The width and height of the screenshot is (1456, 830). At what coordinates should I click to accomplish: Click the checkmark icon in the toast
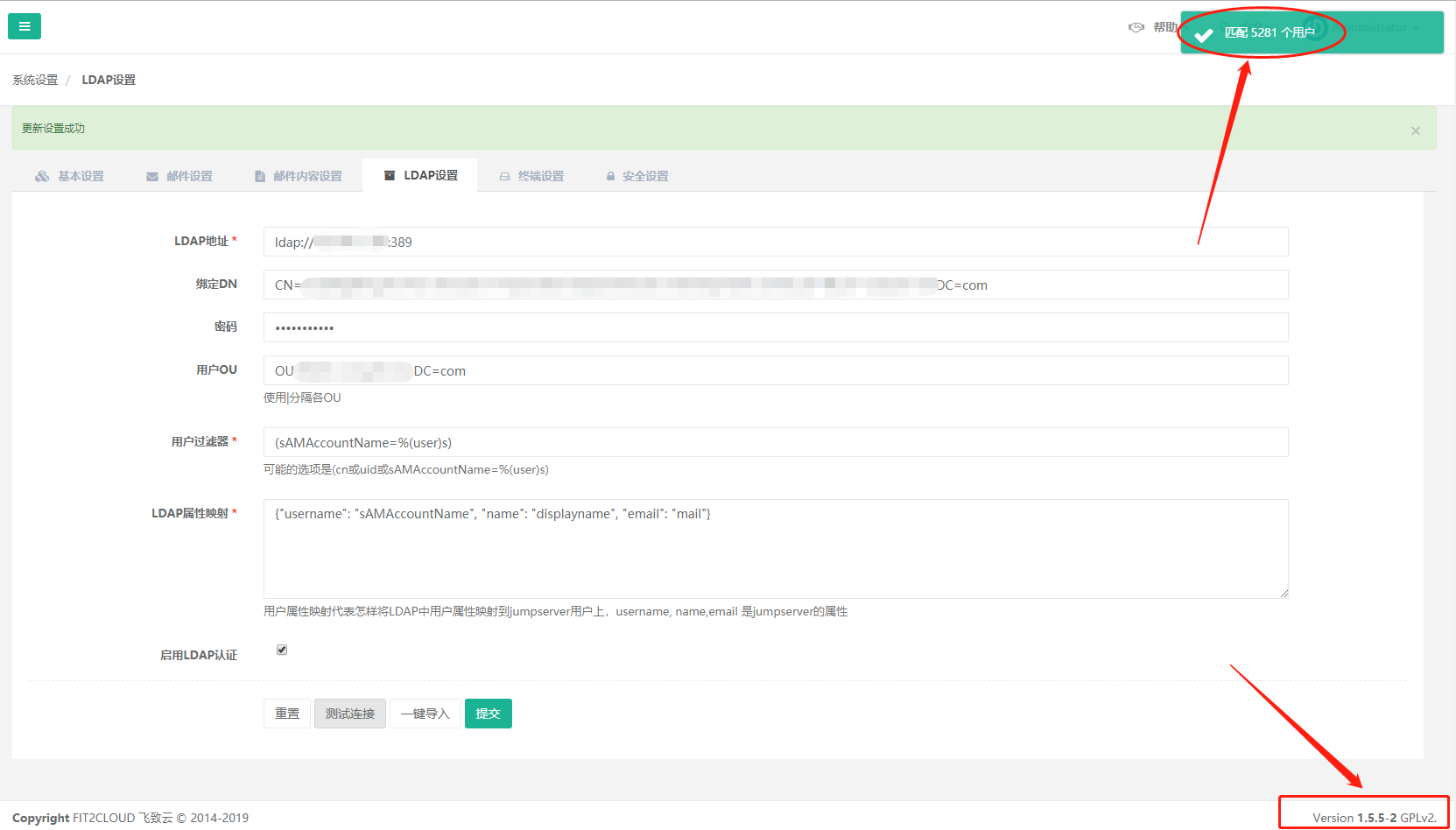click(x=1204, y=34)
